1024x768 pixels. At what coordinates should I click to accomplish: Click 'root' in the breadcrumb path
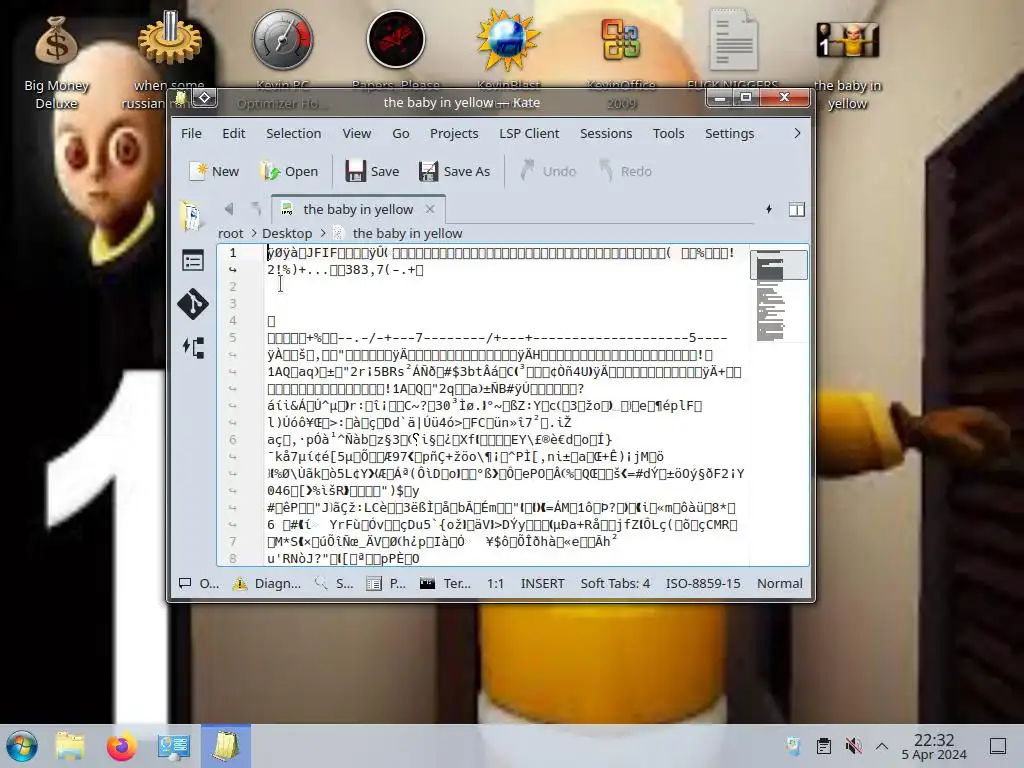click(x=231, y=233)
